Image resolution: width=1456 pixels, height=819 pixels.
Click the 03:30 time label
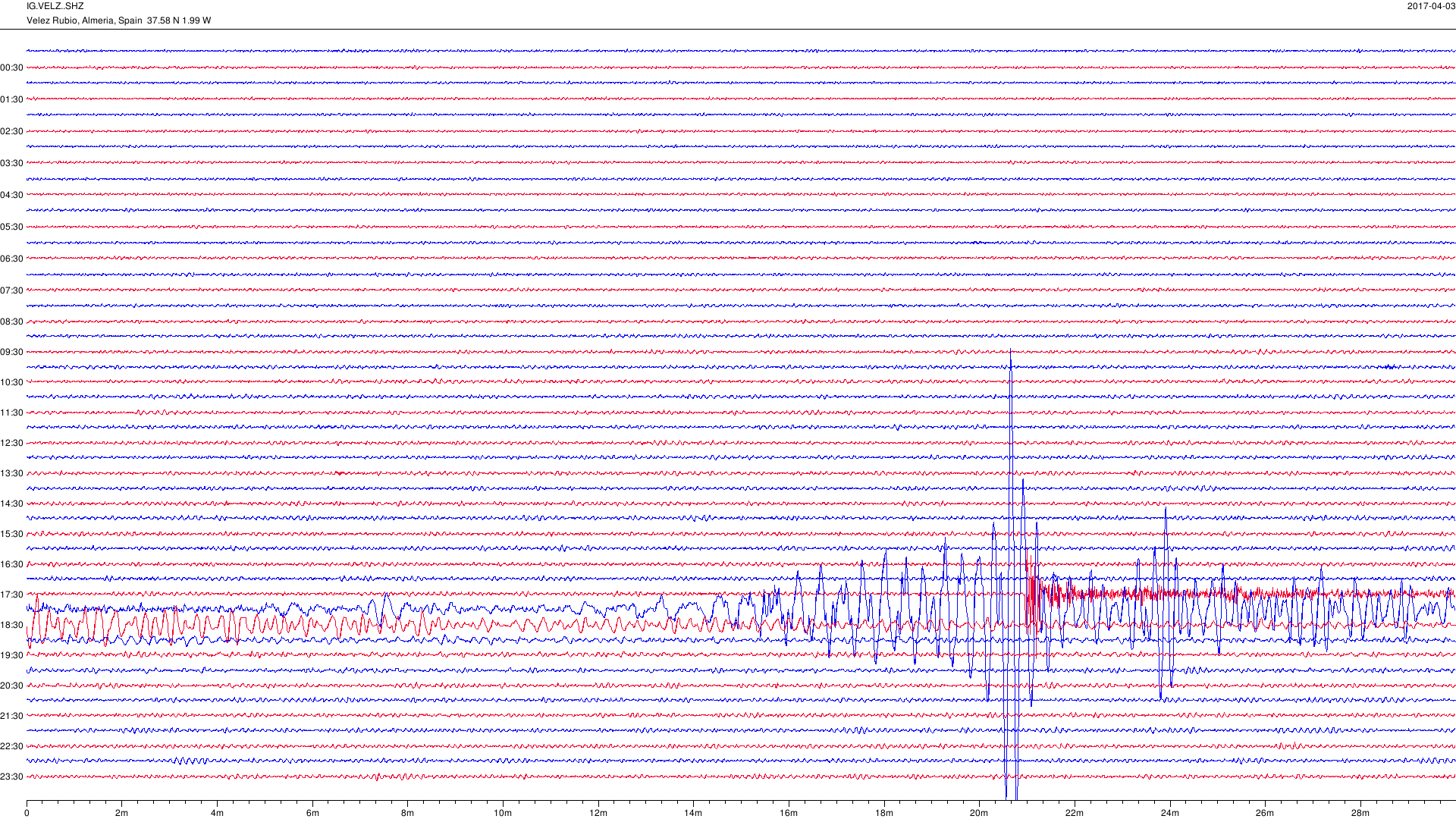(x=12, y=163)
